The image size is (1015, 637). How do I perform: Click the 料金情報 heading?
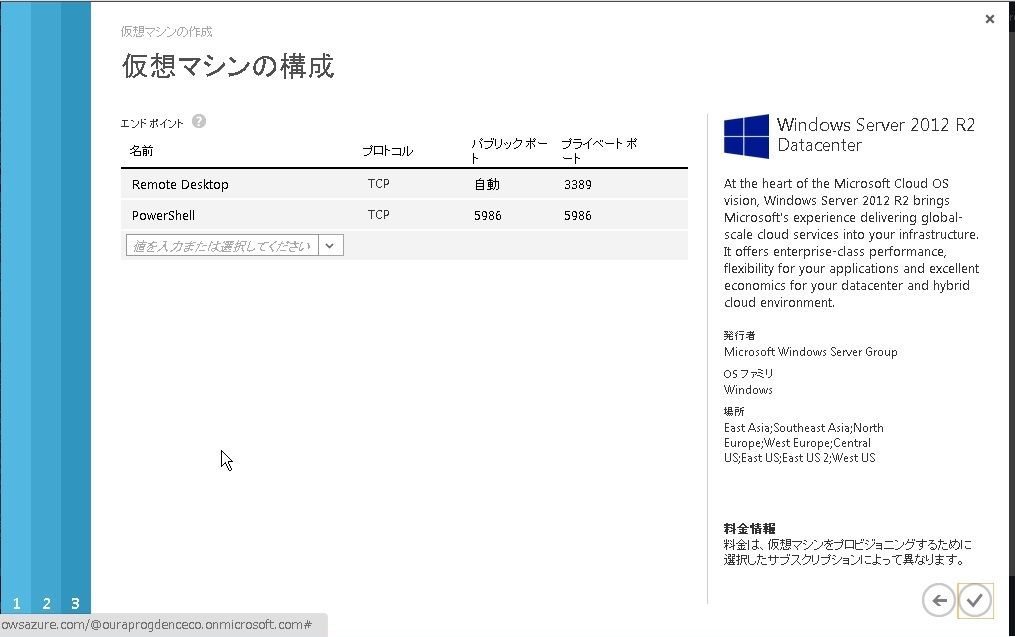pos(750,528)
